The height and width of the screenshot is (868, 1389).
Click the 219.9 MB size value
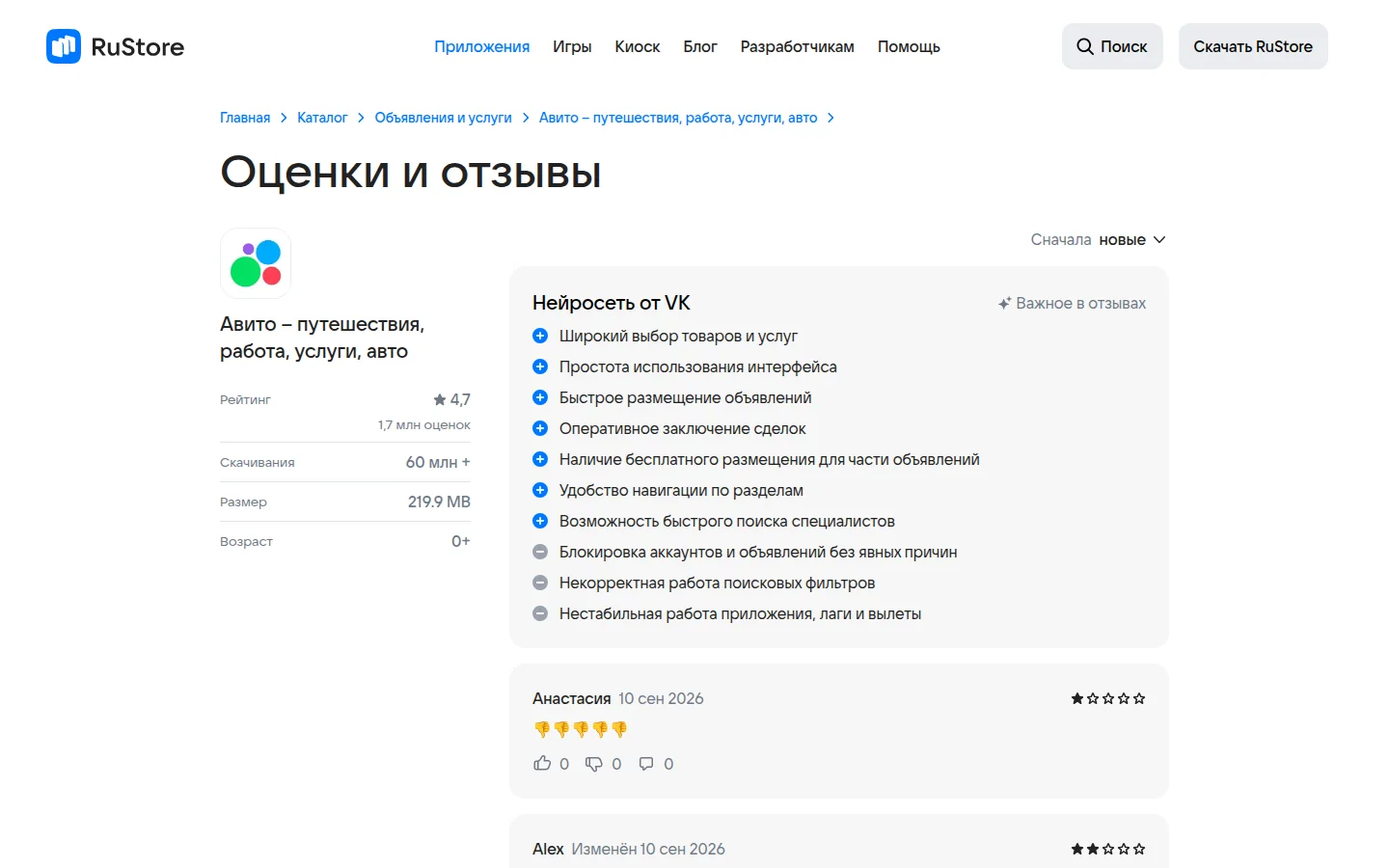pyautogui.click(x=439, y=502)
